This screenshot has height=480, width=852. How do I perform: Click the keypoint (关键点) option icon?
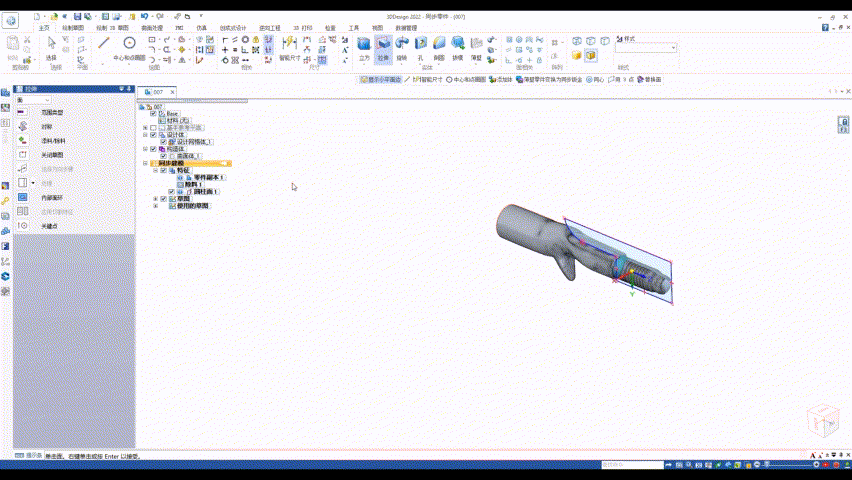[22, 226]
